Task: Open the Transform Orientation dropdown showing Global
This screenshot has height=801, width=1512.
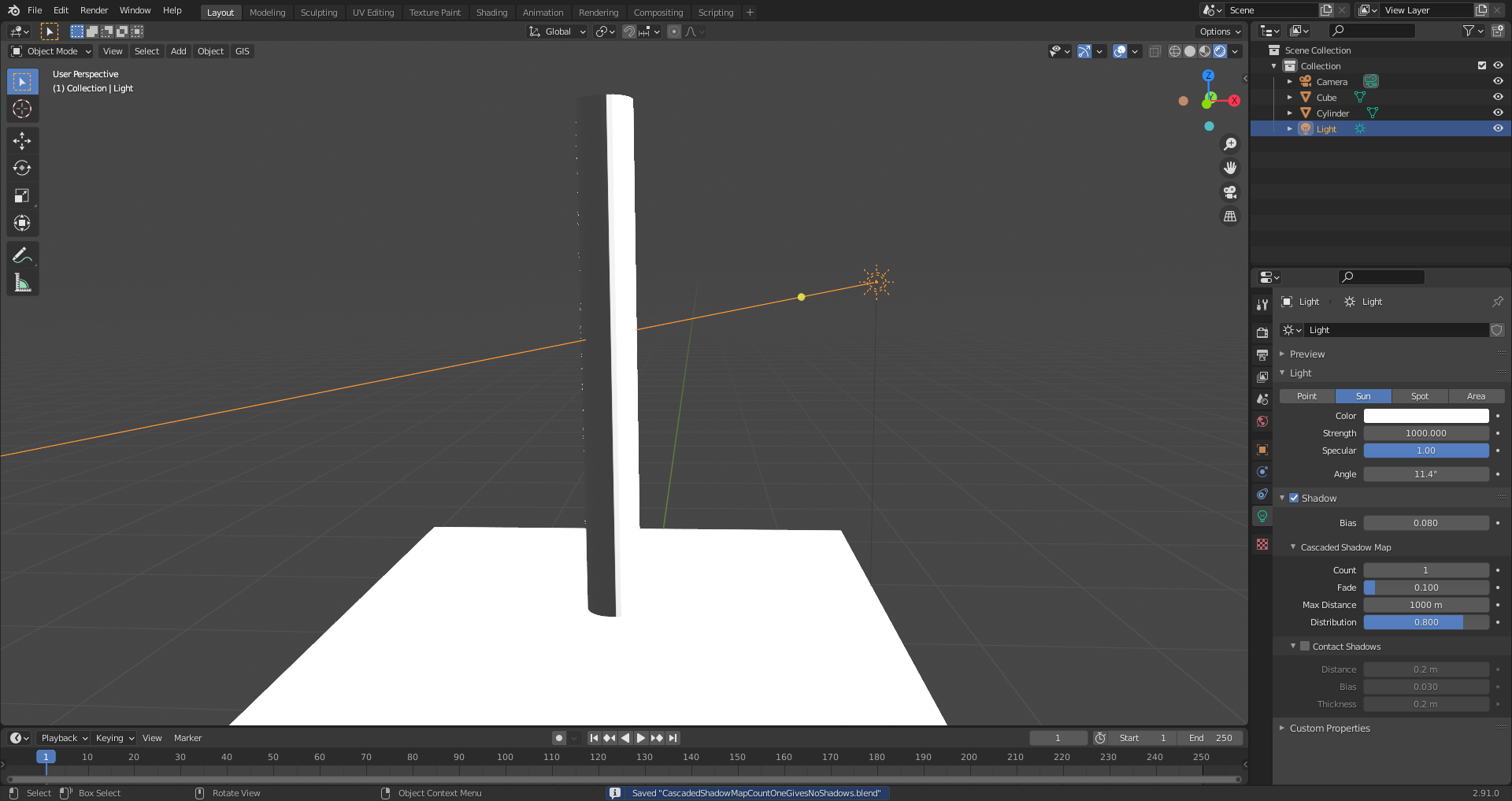Action: pos(557,32)
